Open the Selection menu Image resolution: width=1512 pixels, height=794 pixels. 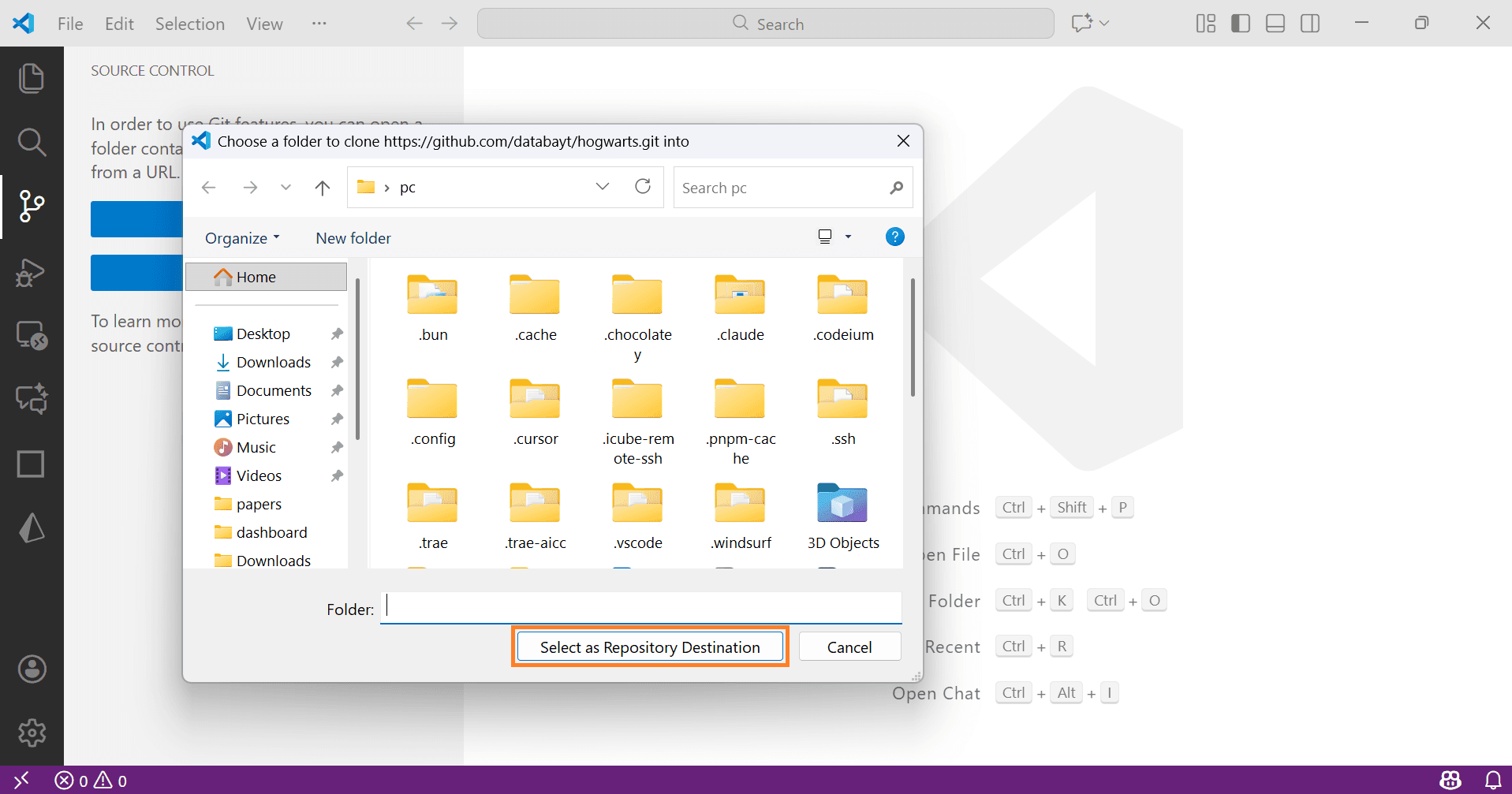pyautogui.click(x=189, y=23)
